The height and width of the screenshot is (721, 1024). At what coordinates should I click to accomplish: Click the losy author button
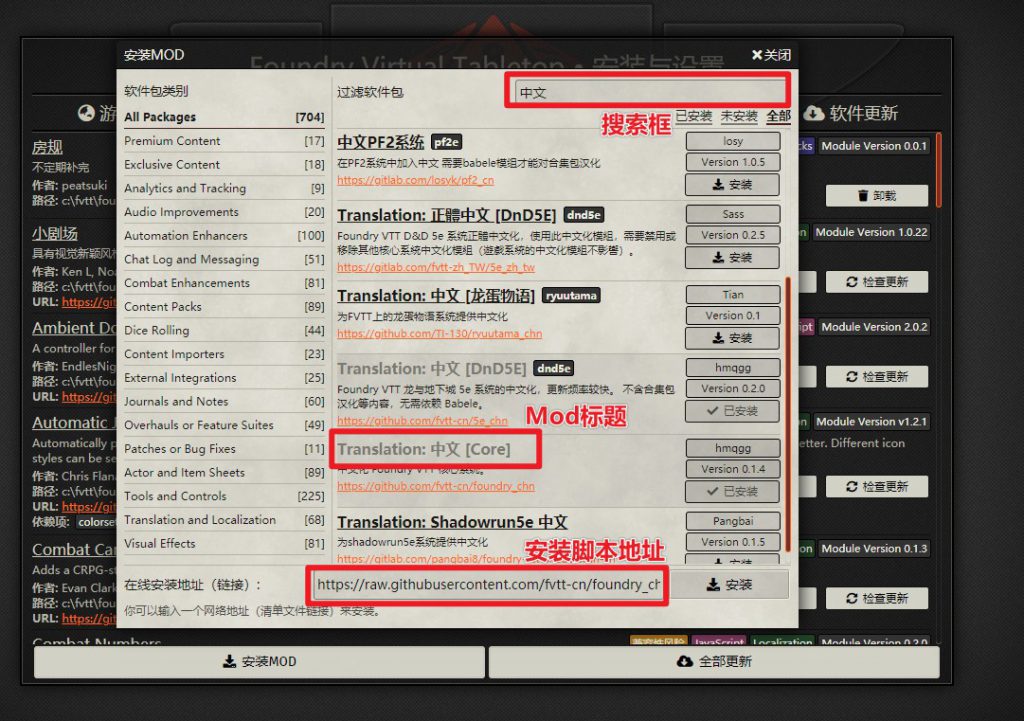click(733, 141)
